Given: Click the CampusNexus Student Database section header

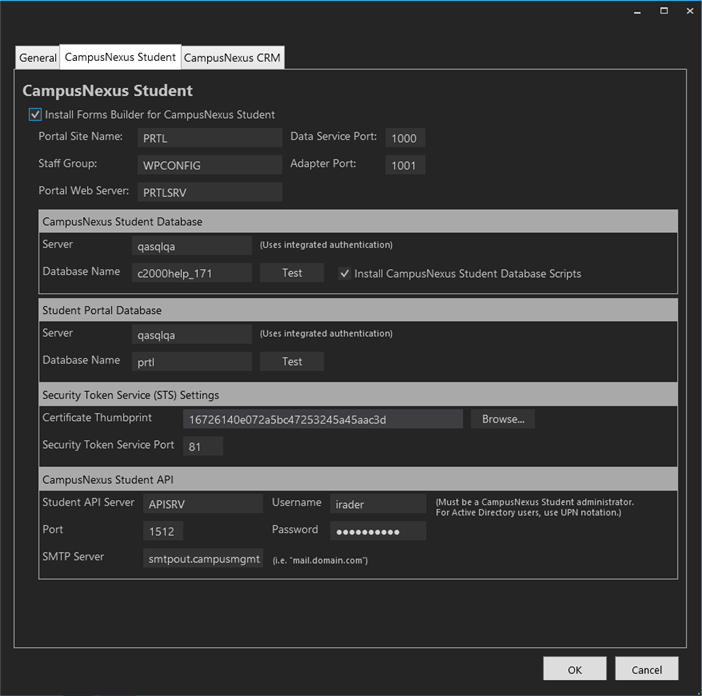Looking at the screenshot, I should point(358,221).
